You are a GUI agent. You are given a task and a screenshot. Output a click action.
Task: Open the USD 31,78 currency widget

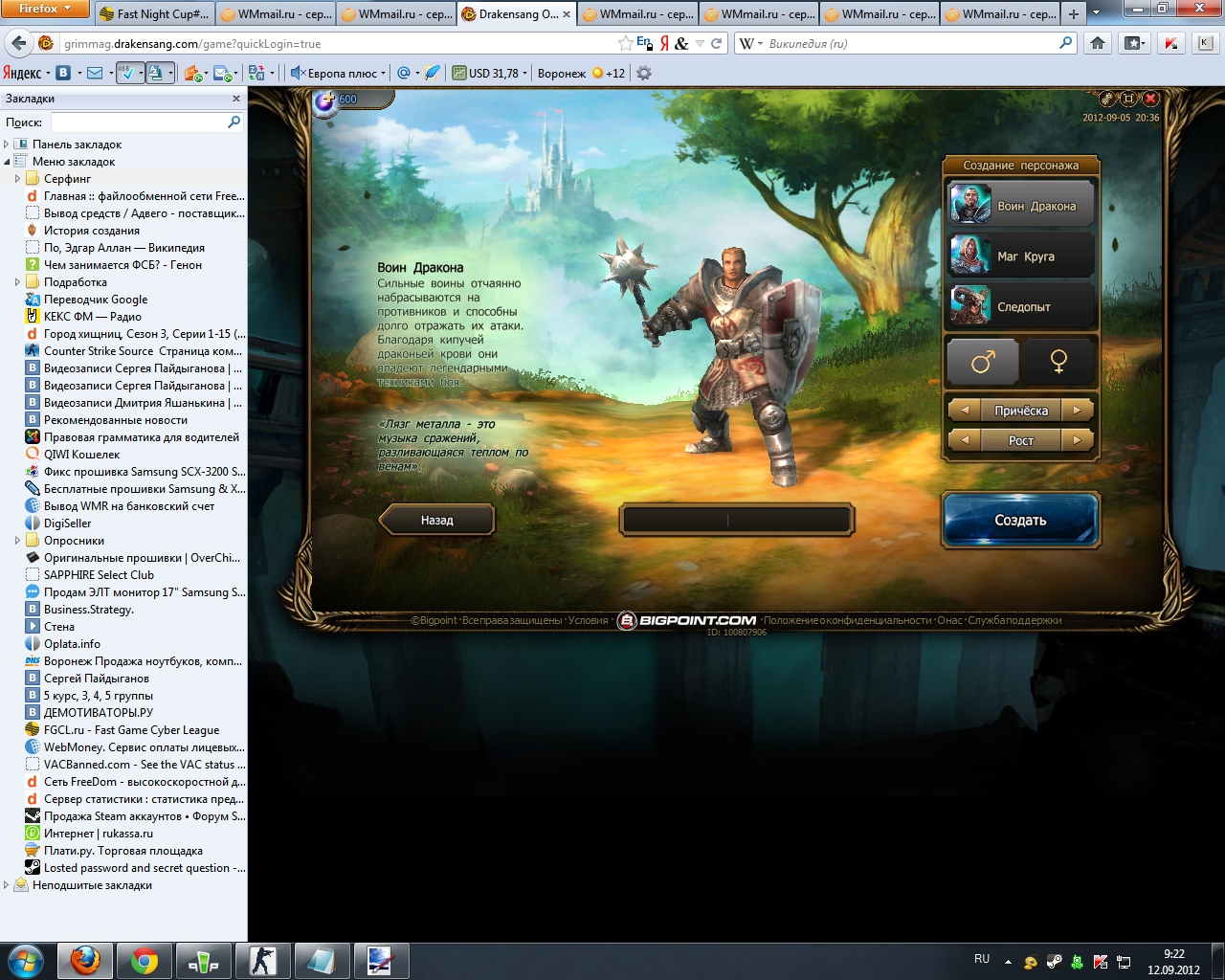pyautogui.click(x=490, y=73)
